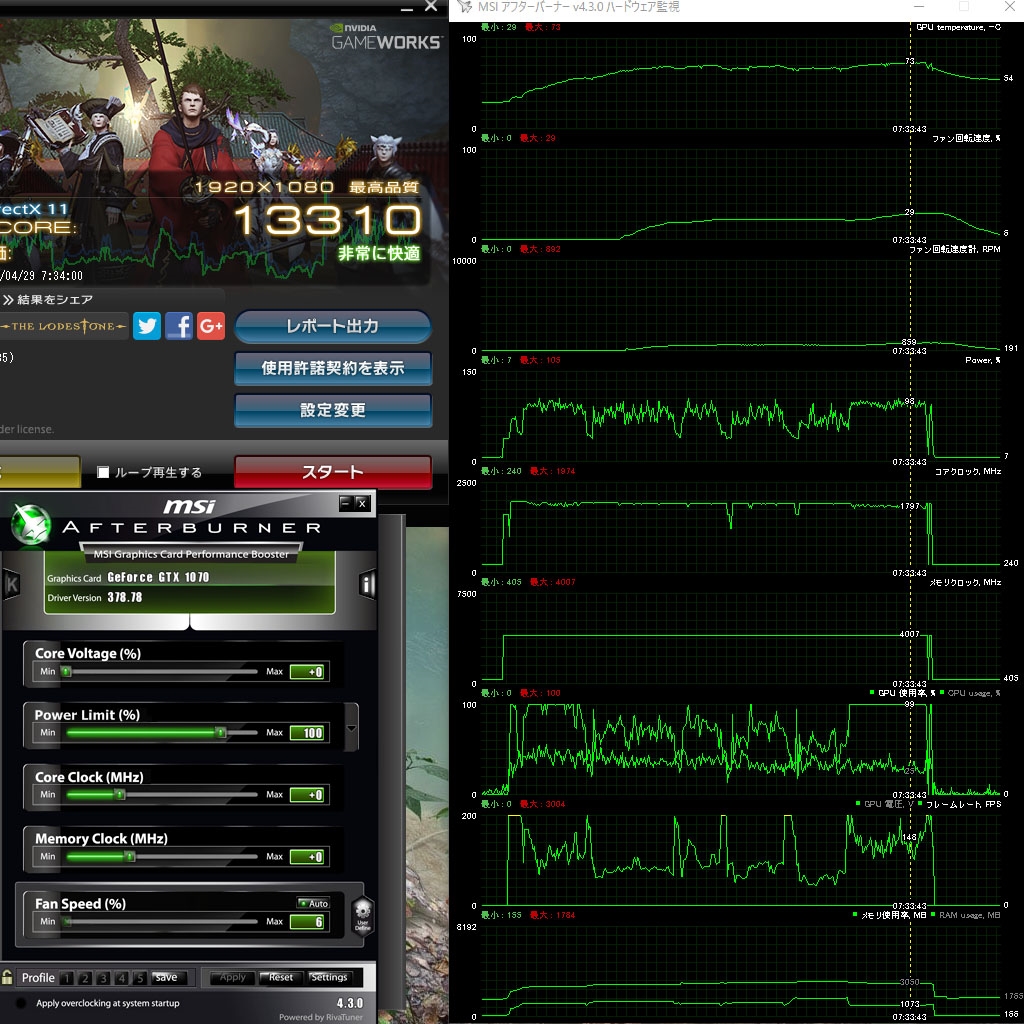1024x1024 pixels.
Task: Click the 13310 score text
Action: (x=328, y=220)
